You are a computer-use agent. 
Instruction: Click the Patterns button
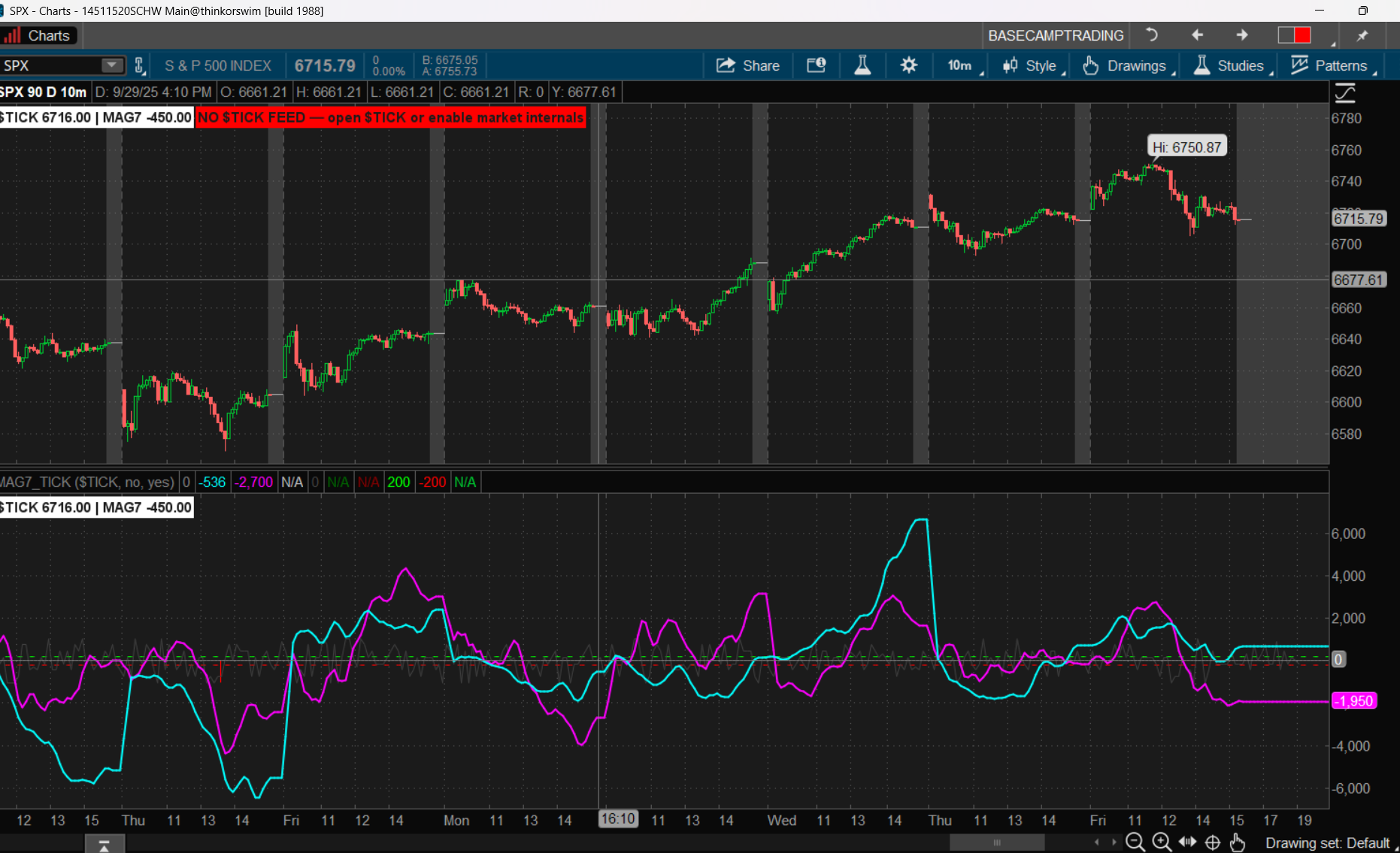point(1331,65)
